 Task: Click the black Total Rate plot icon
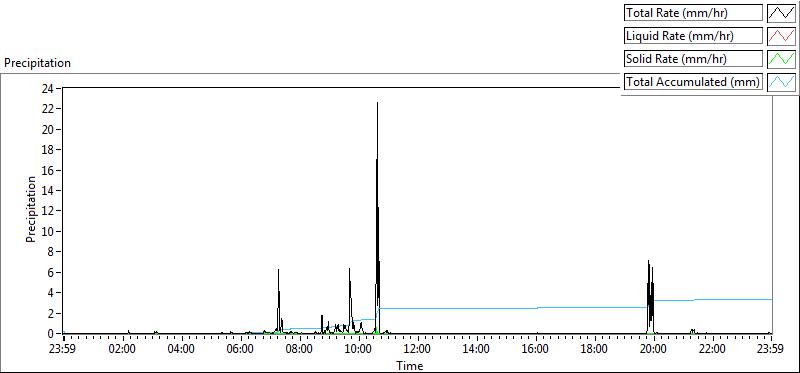[x=781, y=13]
